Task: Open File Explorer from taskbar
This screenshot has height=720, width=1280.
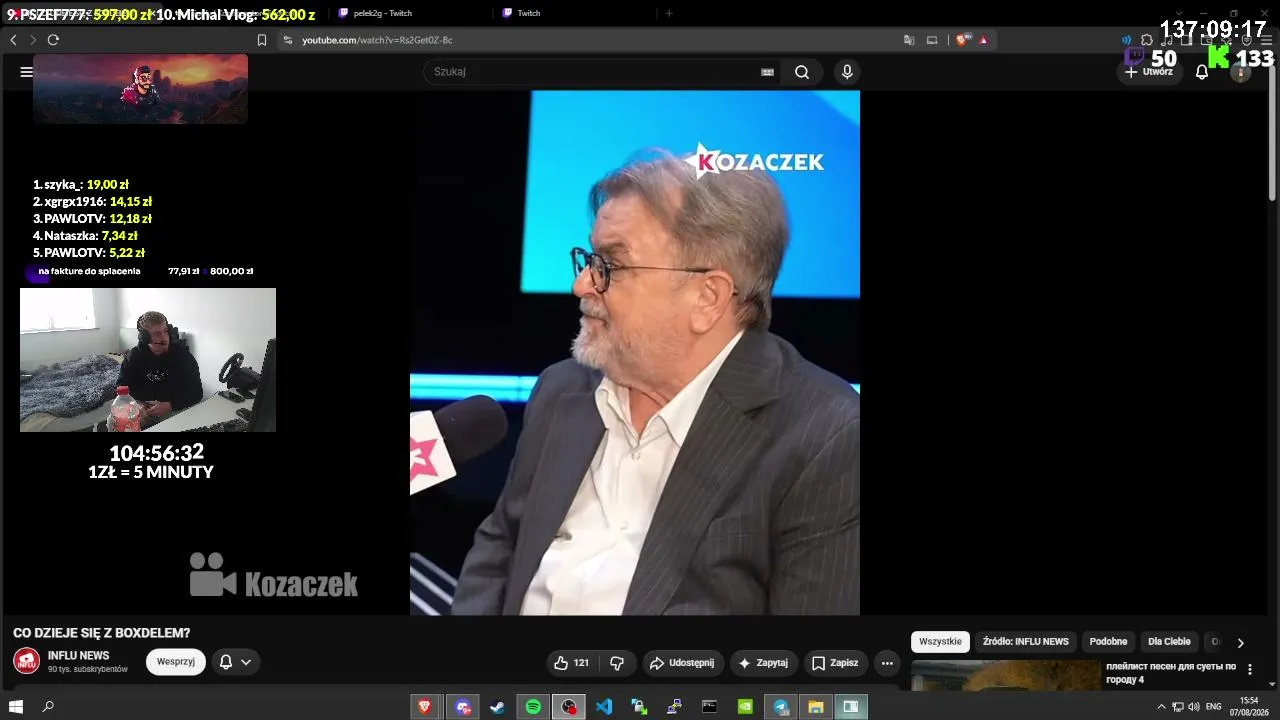Action: [815, 707]
